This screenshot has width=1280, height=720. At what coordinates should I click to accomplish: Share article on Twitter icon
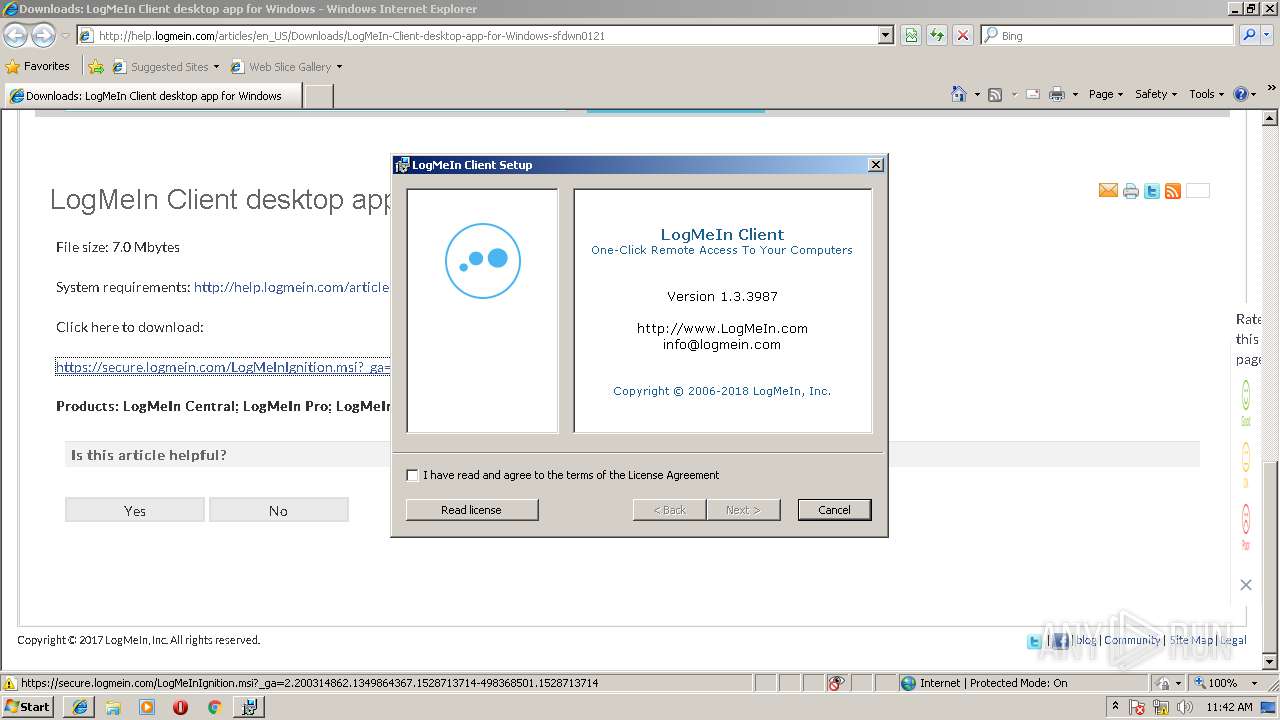click(x=1152, y=191)
